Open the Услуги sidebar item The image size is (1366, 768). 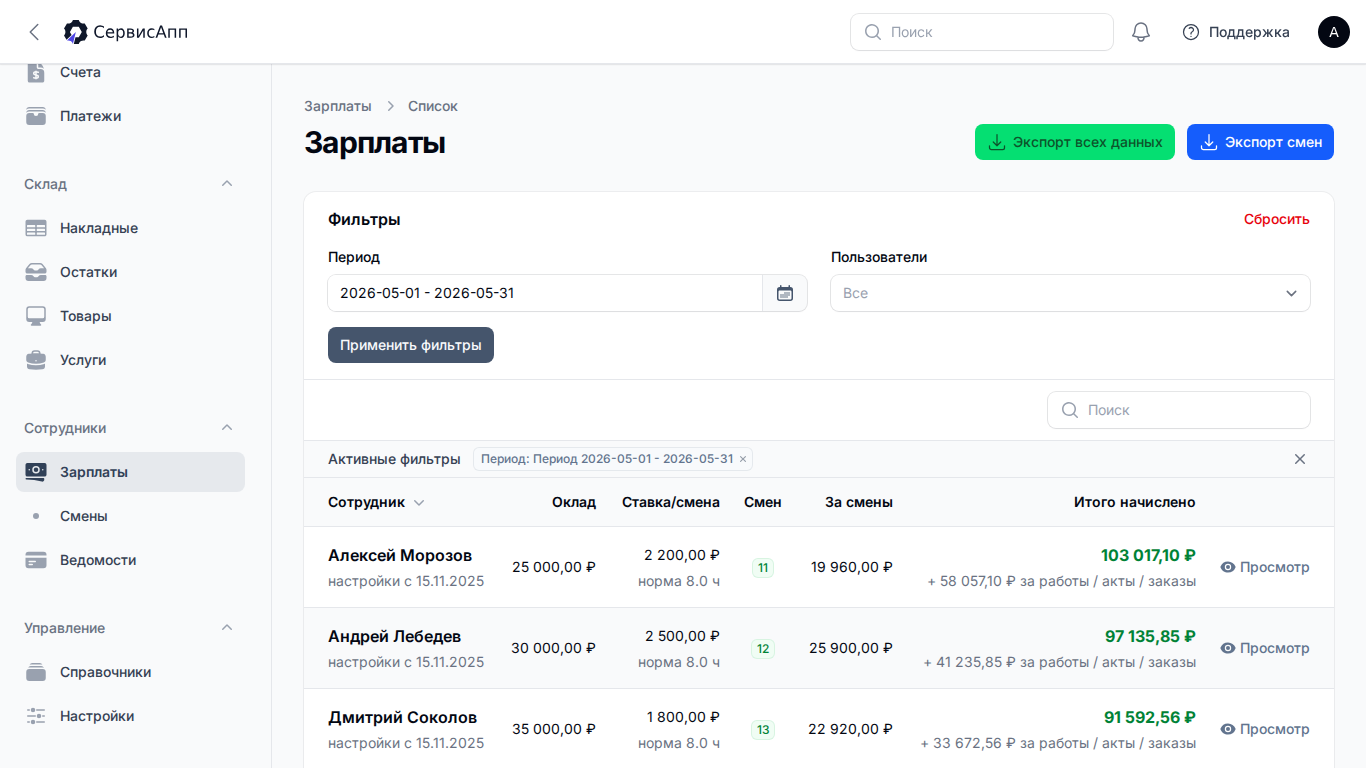point(130,360)
